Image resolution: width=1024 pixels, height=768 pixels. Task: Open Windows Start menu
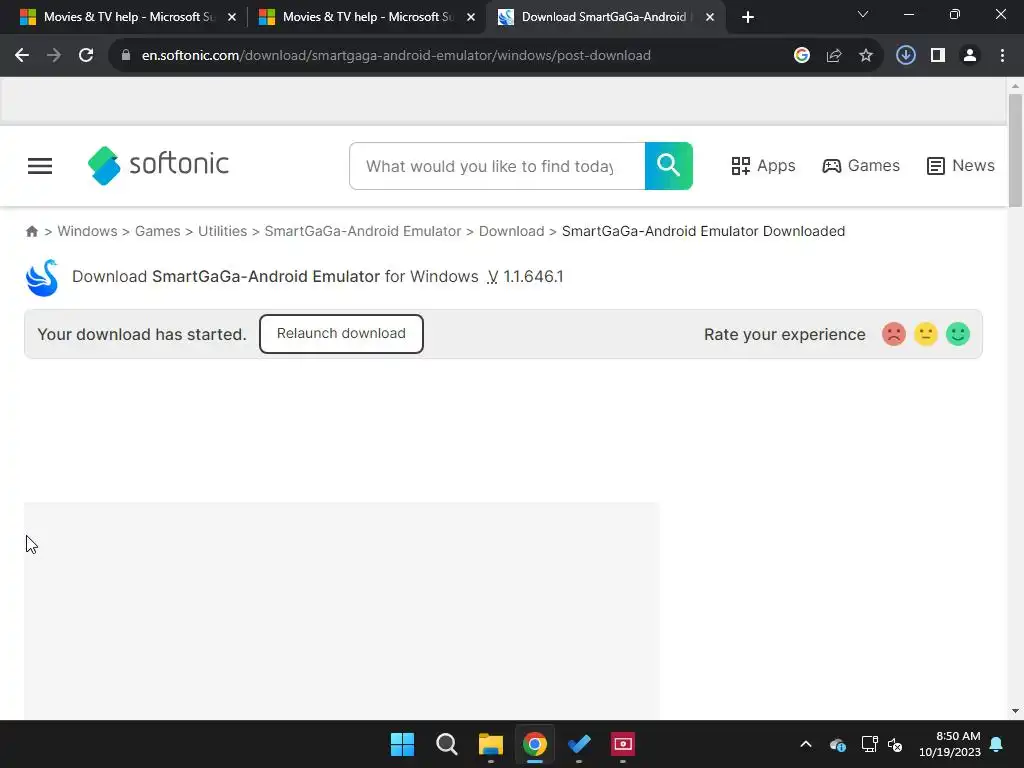(x=402, y=744)
